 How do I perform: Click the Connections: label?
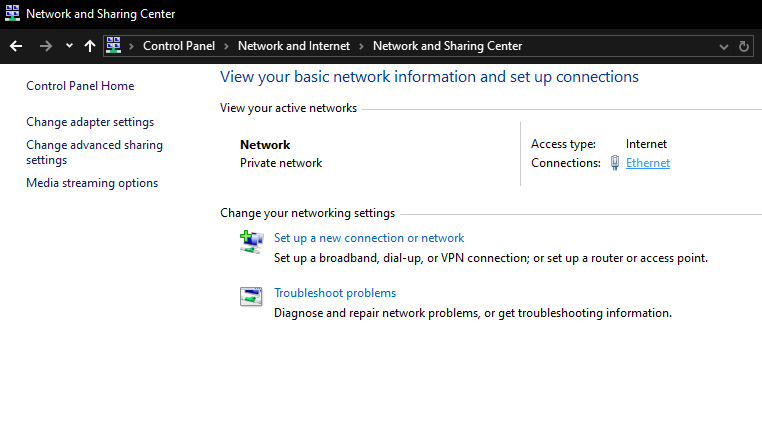click(x=566, y=163)
